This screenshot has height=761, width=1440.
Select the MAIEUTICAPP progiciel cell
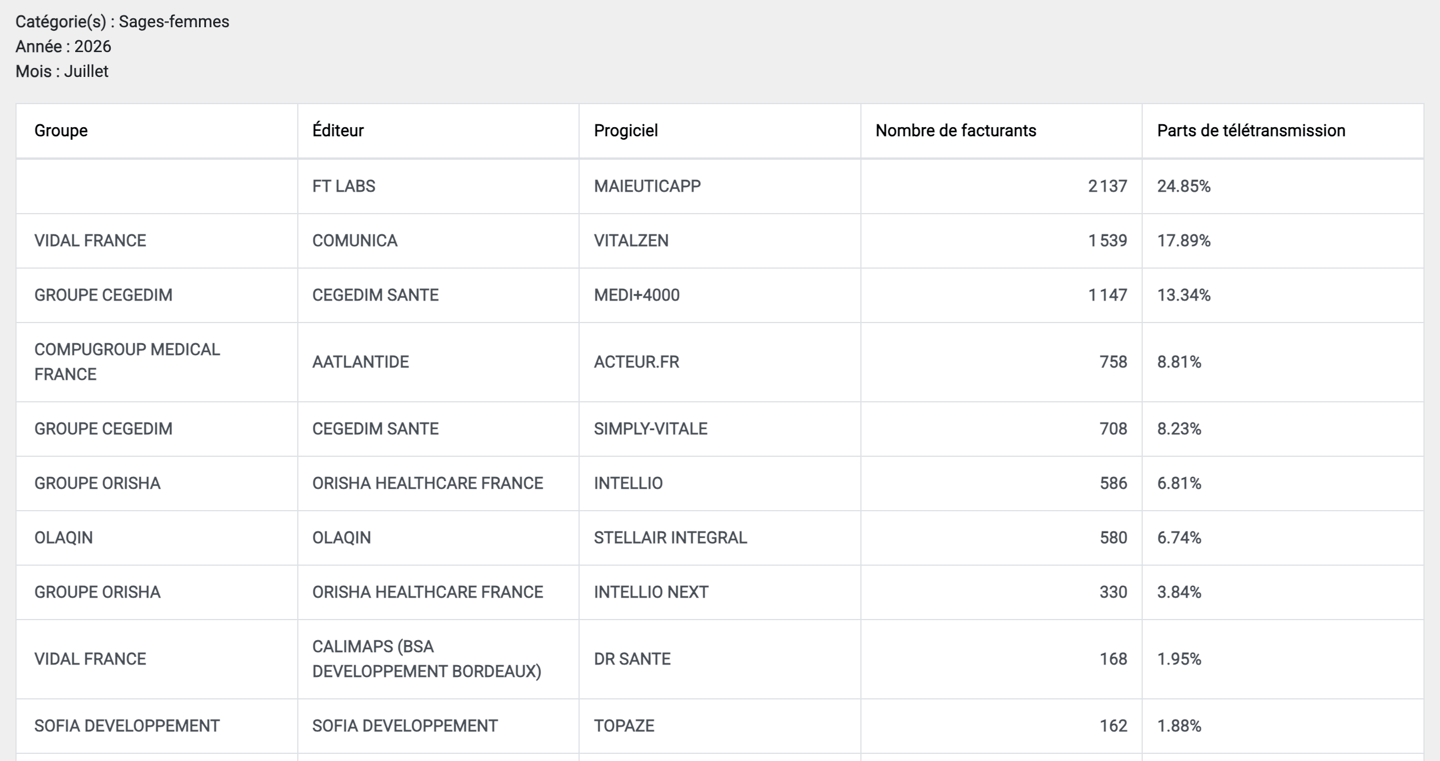[720, 186]
